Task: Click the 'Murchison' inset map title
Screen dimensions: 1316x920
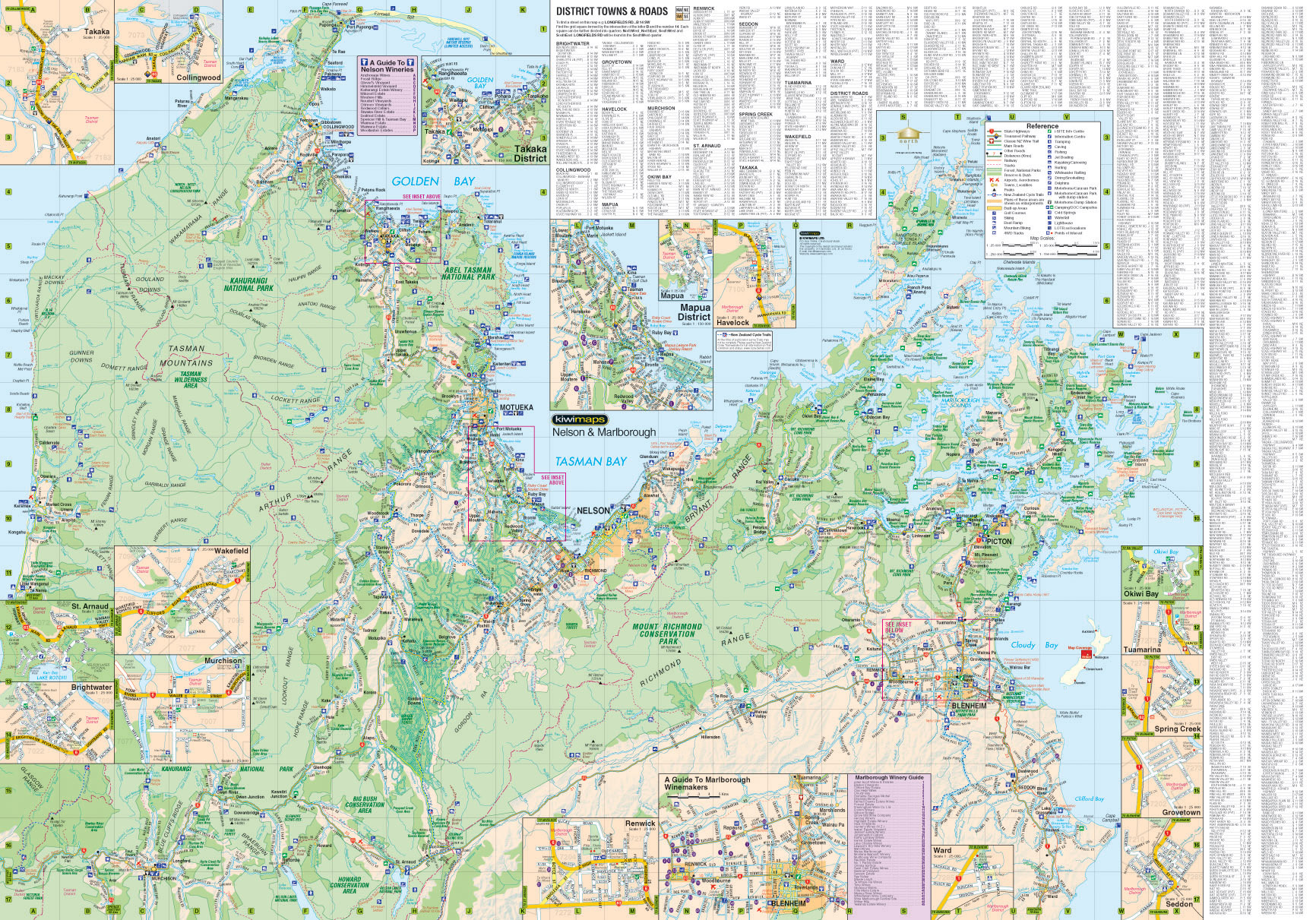Action: (223, 661)
